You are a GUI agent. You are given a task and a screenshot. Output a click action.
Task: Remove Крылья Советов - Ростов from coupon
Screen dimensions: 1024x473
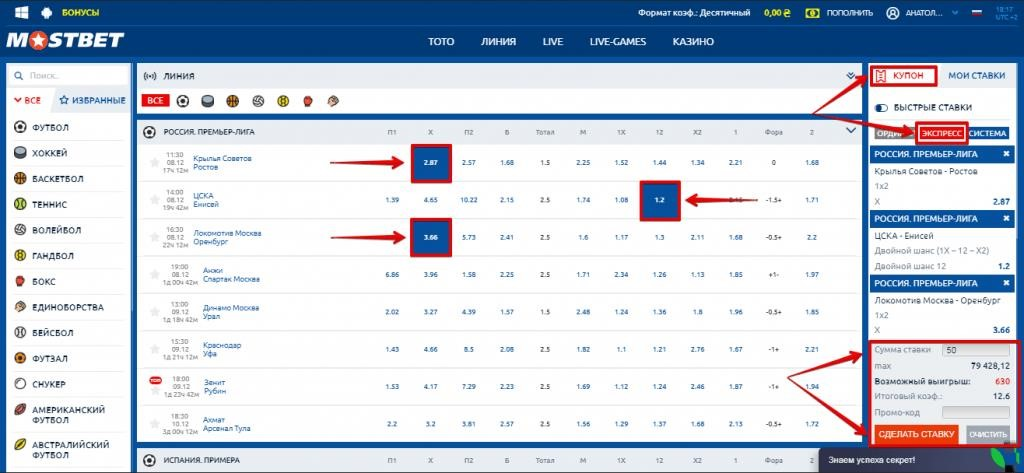point(1006,154)
